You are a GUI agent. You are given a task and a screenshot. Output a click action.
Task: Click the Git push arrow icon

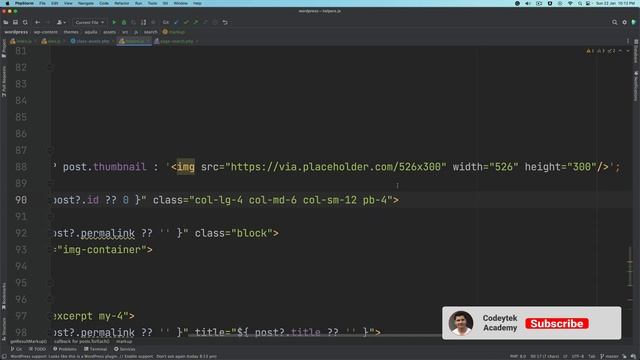point(196,22)
